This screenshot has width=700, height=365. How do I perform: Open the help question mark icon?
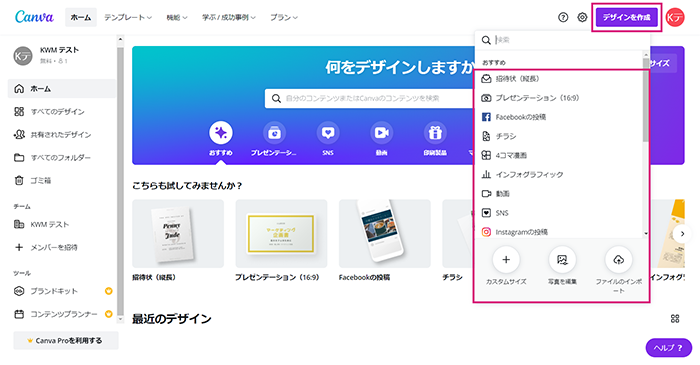563,17
